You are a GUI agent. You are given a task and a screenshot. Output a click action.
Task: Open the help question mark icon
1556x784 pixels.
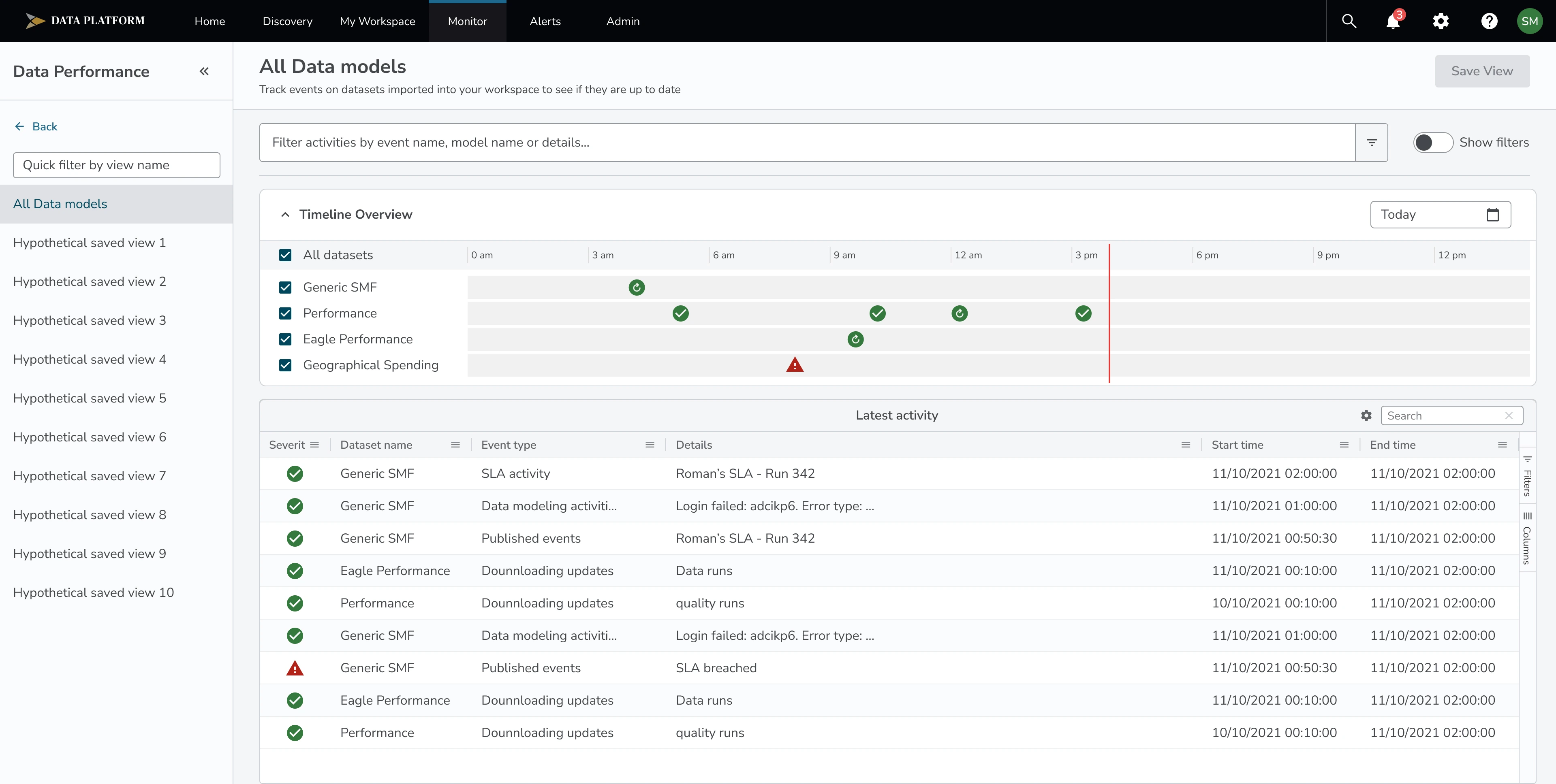click(x=1489, y=21)
